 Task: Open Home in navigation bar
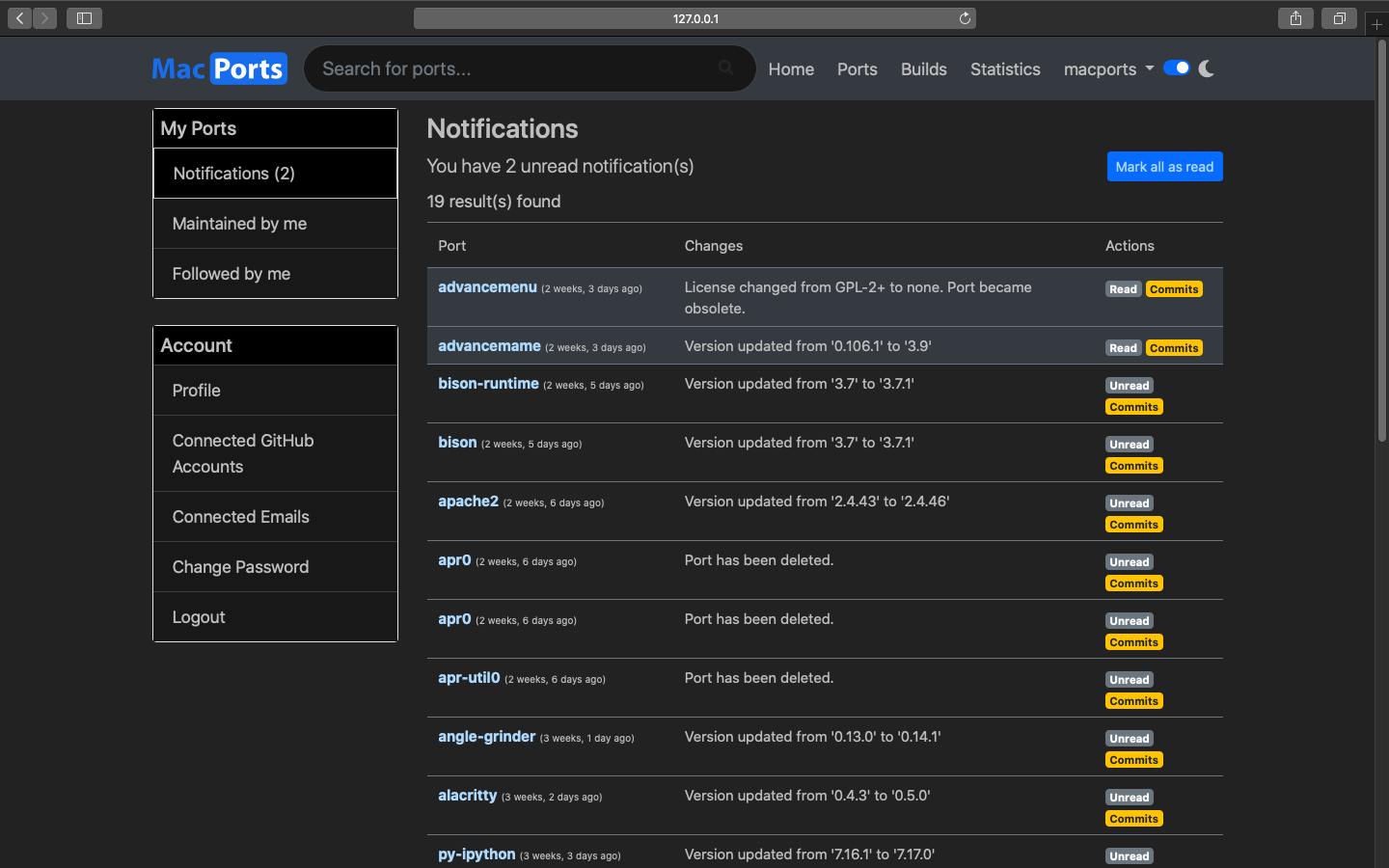coord(791,69)
